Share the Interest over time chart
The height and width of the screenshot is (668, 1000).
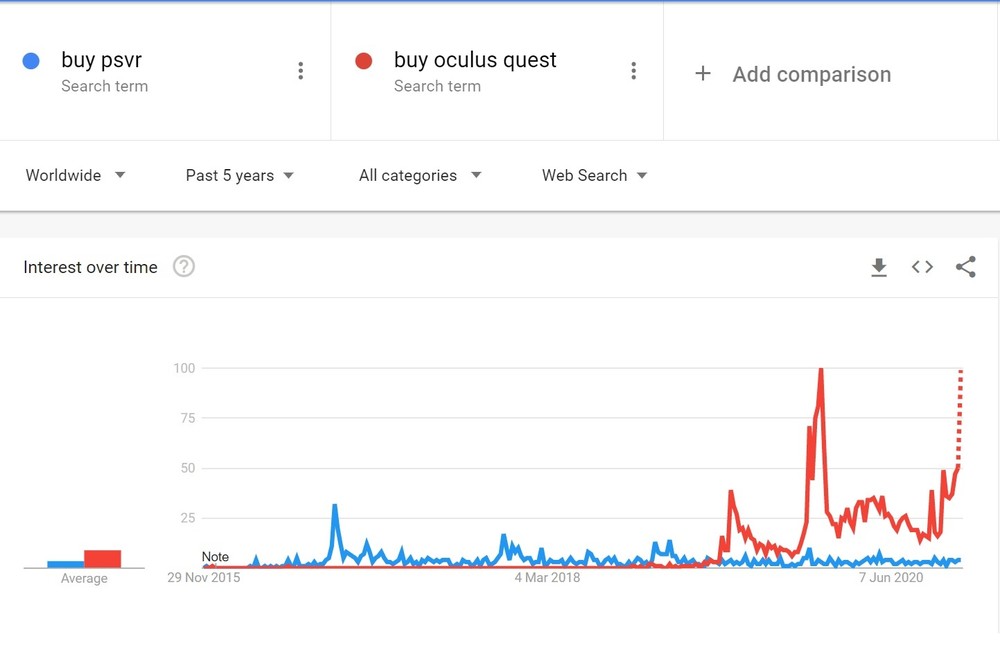tap(965, 267)
